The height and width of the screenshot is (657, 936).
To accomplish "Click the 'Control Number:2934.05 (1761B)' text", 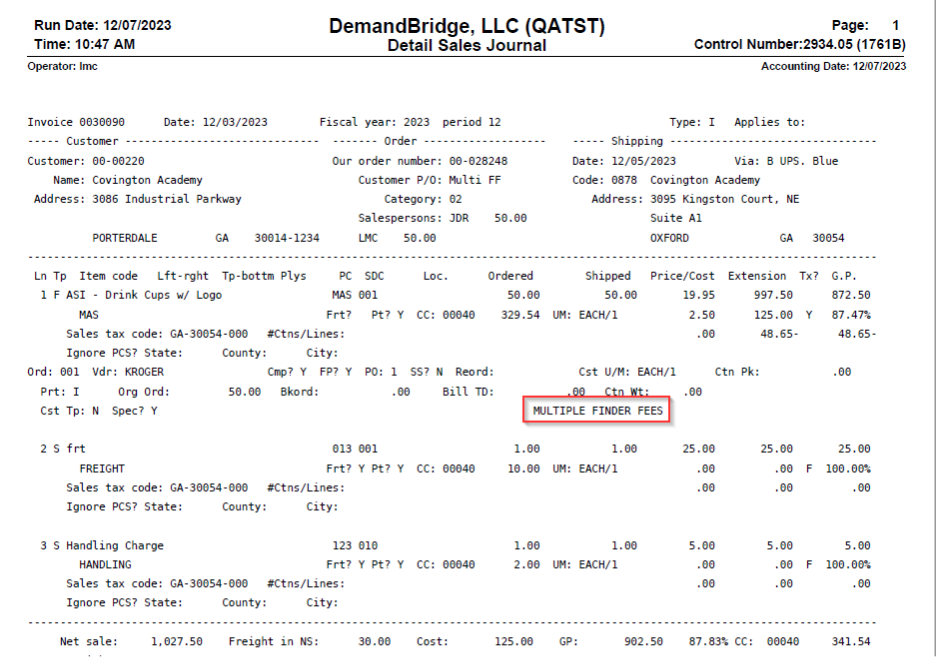I will tap(800, 45).
